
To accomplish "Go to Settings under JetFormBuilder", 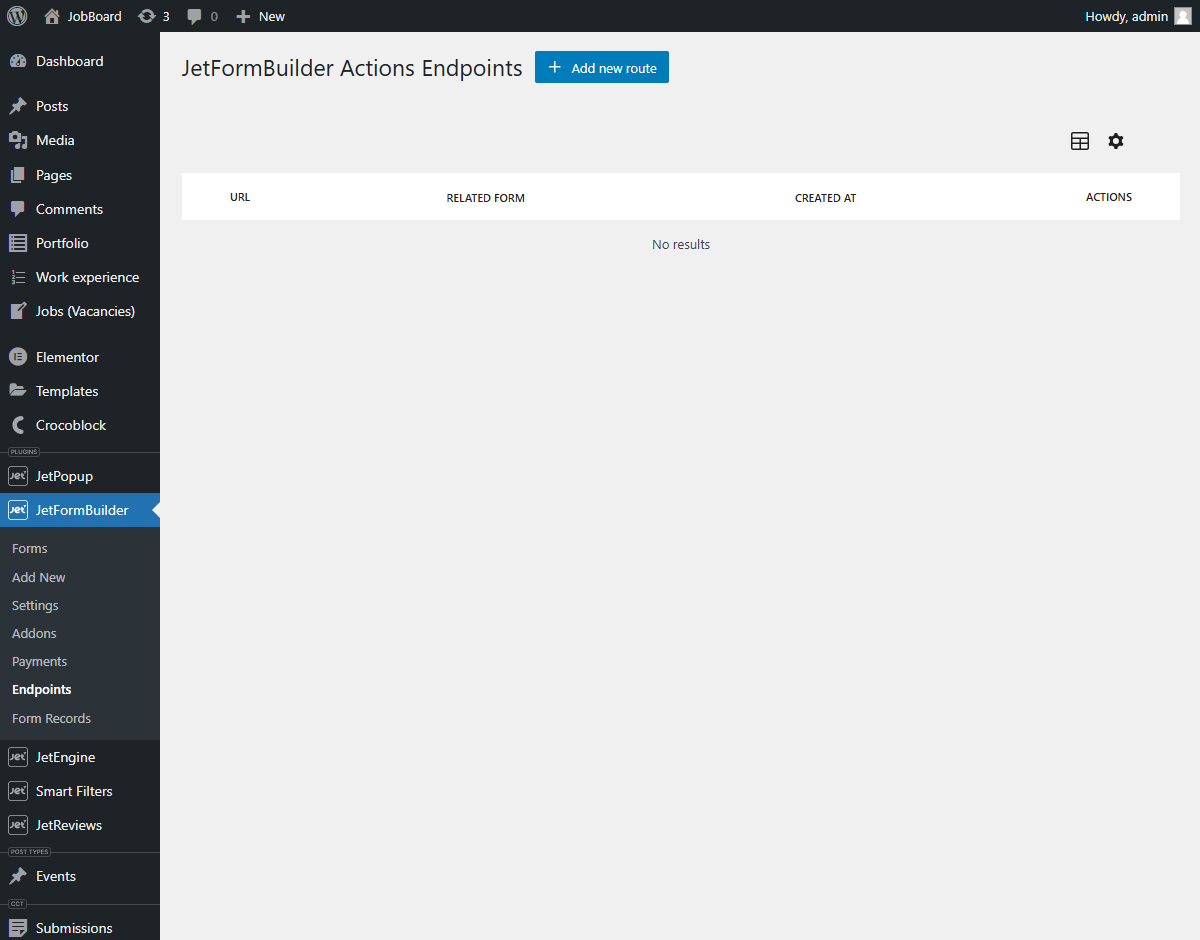I will click(35, 605).
